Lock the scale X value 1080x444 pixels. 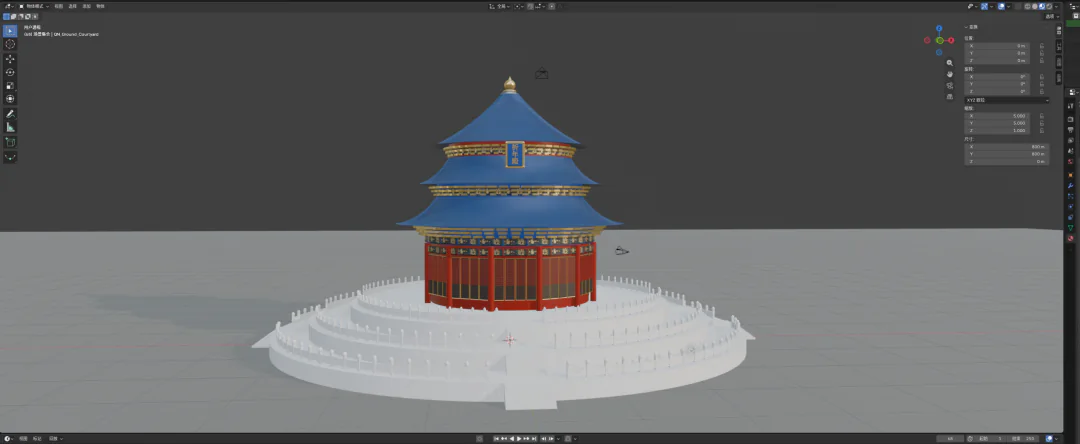pos(1041,116)
